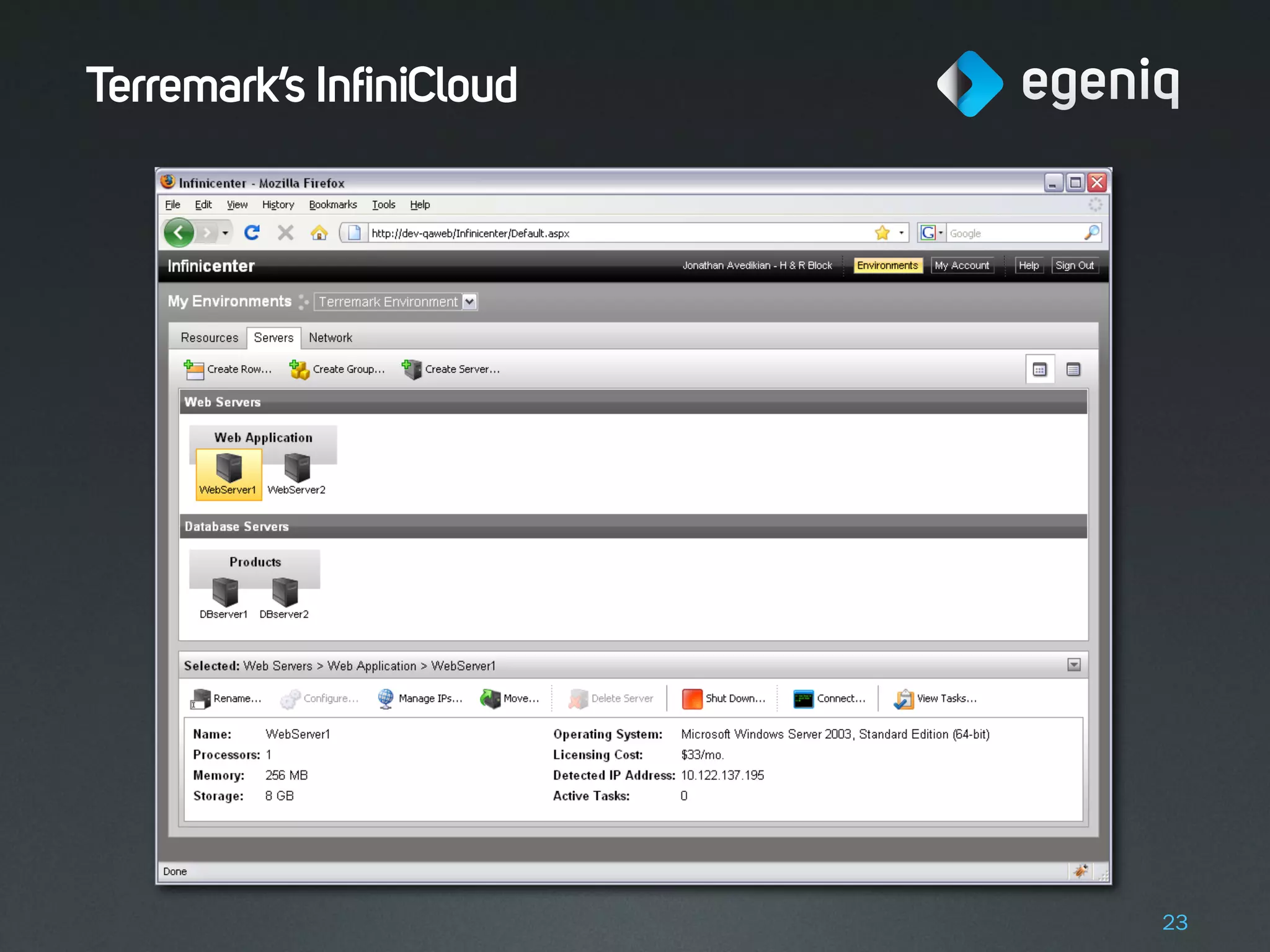Select the WebServer1 server icon
This screenshot has width=1270, height=952.
pyautogui.click(x=228, y=474)
